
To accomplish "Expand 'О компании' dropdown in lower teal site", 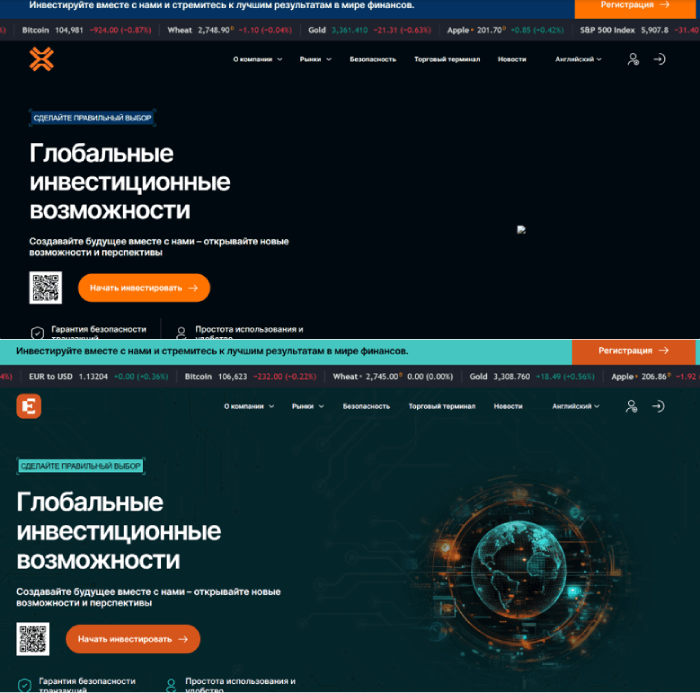I will tap(249, 406).
